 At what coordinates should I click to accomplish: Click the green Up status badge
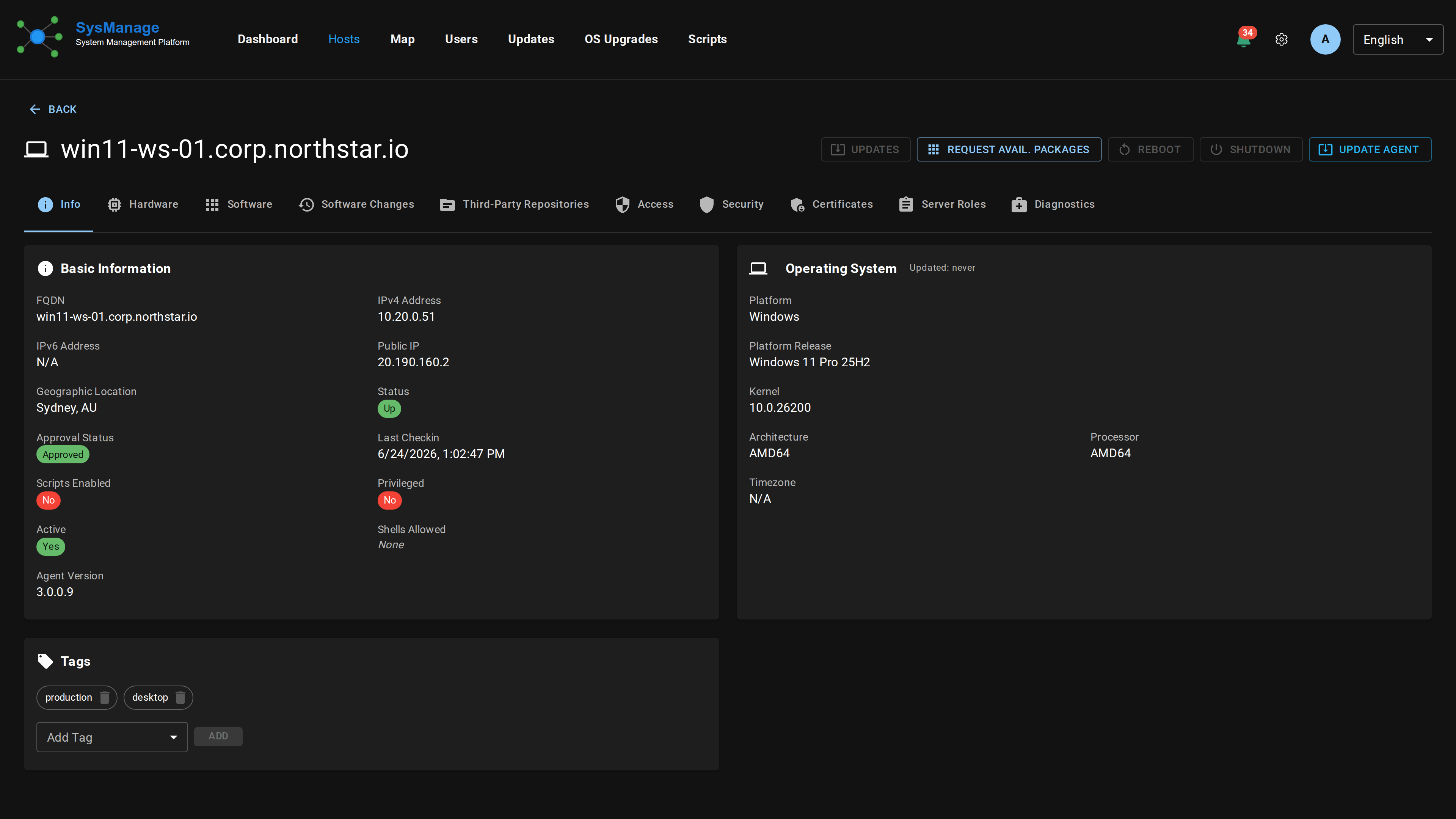(389, 408)
